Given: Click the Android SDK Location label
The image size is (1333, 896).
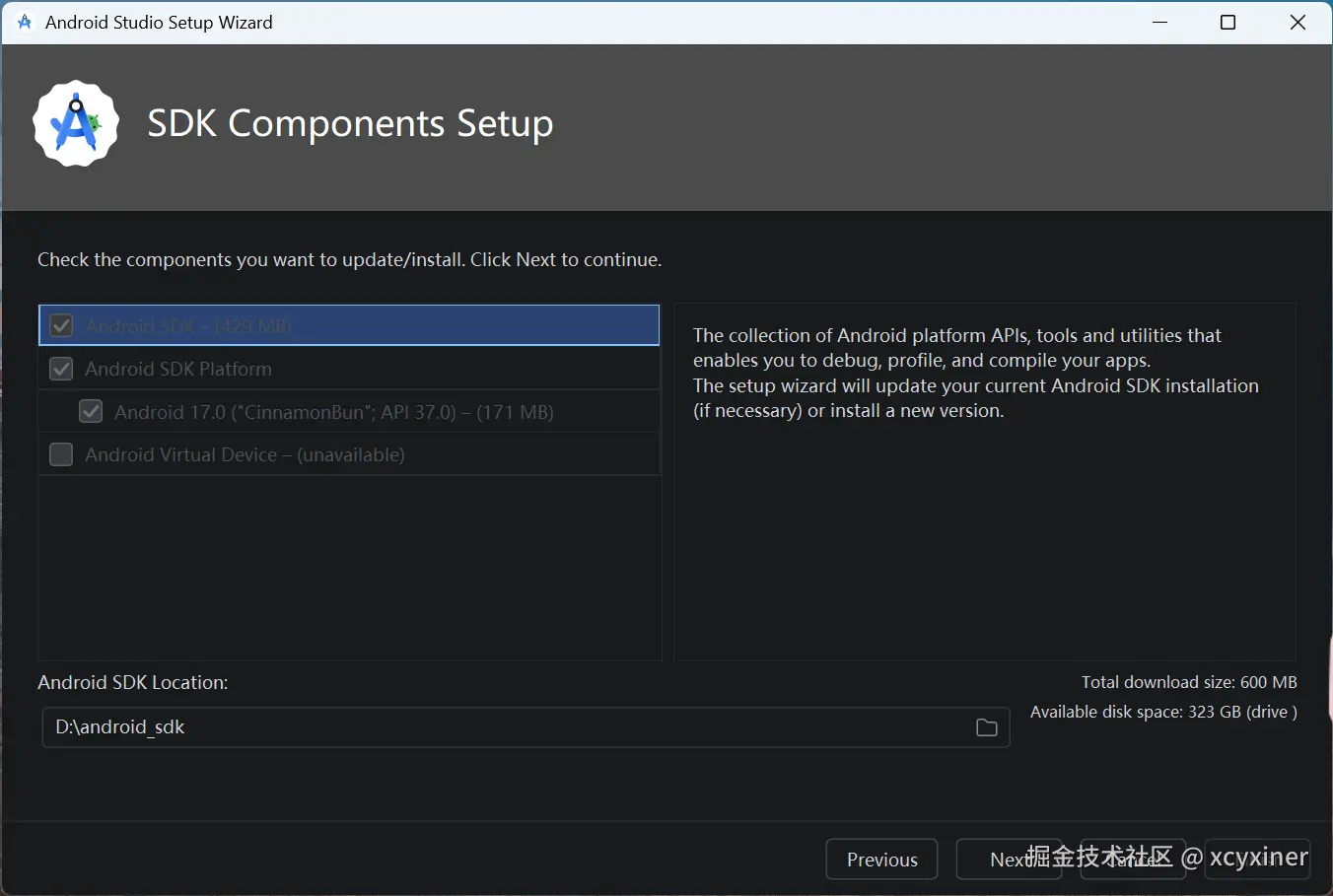Looking at the screenshot, I should [133, 682].
